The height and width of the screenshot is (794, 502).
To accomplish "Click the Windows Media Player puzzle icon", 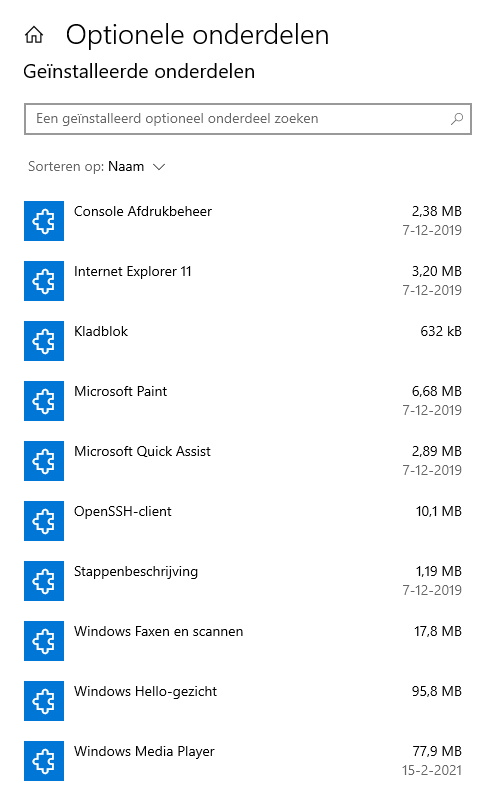I will click(44, 761).
